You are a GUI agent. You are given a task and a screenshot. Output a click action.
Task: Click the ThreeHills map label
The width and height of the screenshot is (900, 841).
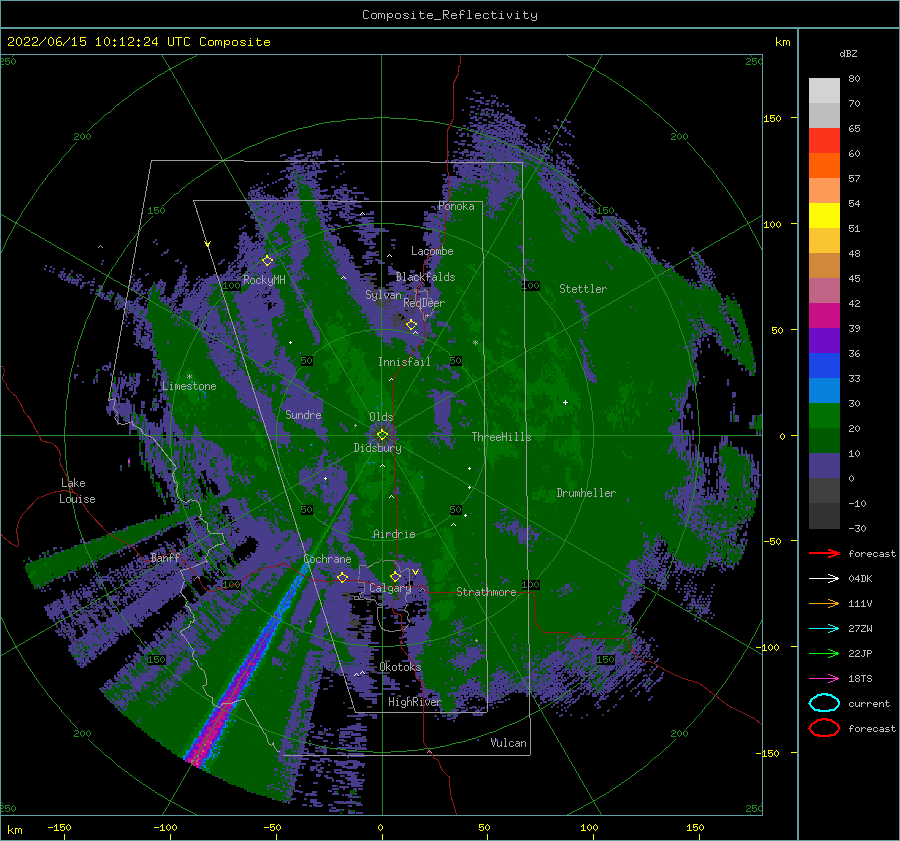[502, 437]
